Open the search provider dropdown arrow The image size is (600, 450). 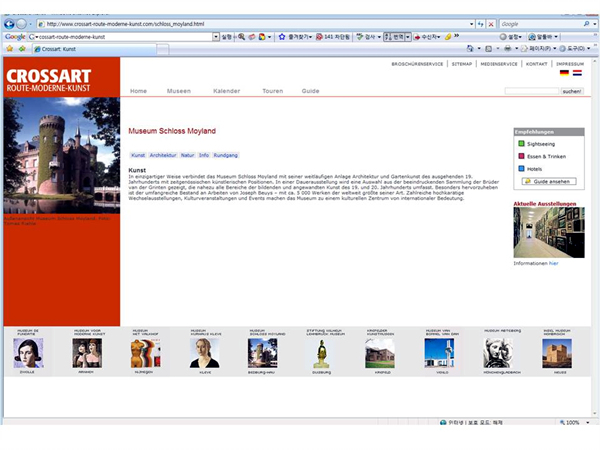595,24
